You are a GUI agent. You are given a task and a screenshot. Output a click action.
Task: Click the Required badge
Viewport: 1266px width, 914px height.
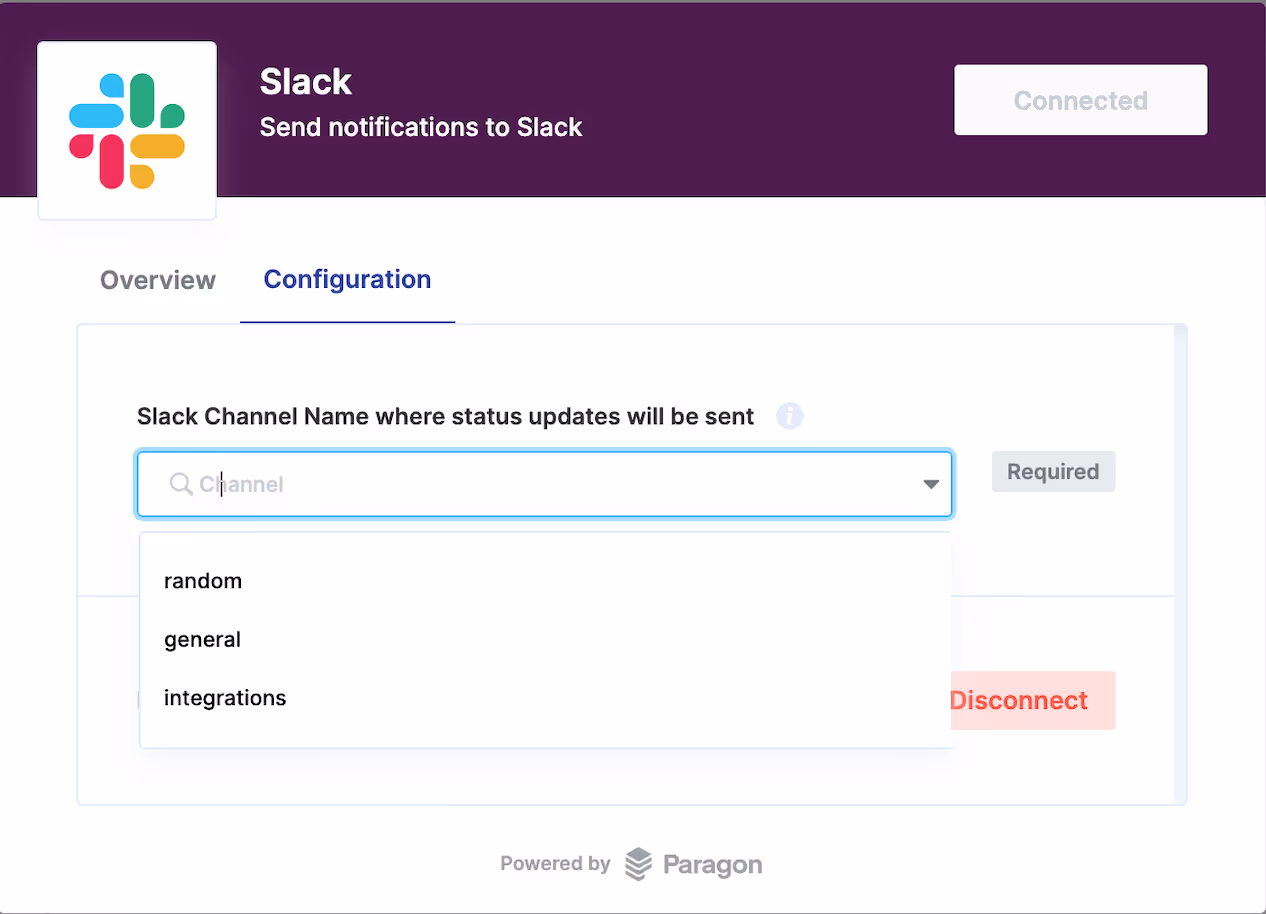click(1053, 472)
